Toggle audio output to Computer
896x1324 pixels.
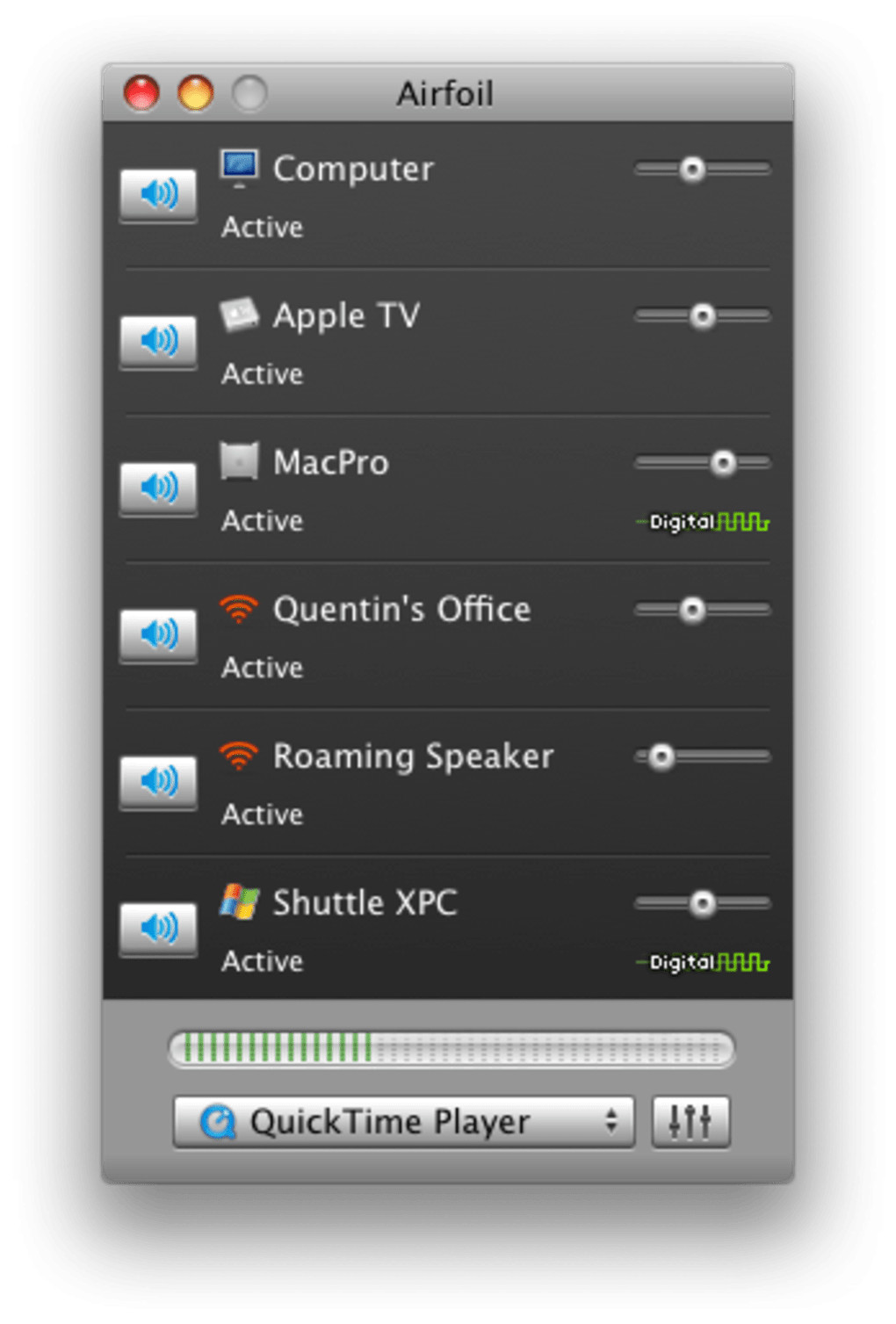tap(159, 195)
